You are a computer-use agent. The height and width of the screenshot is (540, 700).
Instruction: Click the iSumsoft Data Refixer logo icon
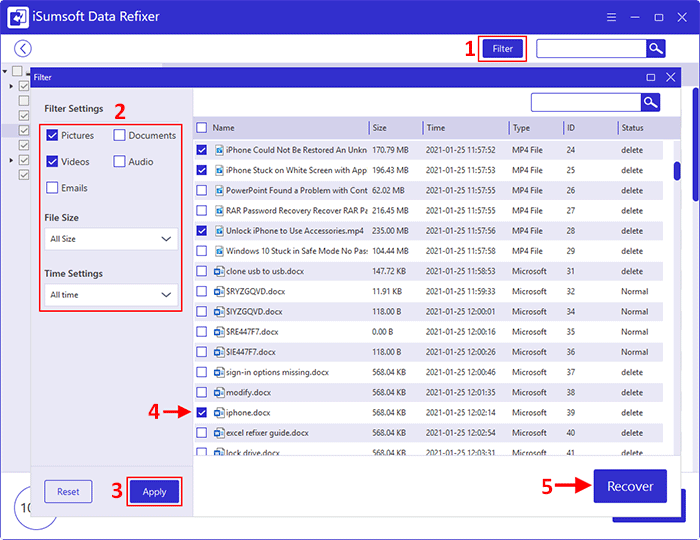click(x=18, y=17)
